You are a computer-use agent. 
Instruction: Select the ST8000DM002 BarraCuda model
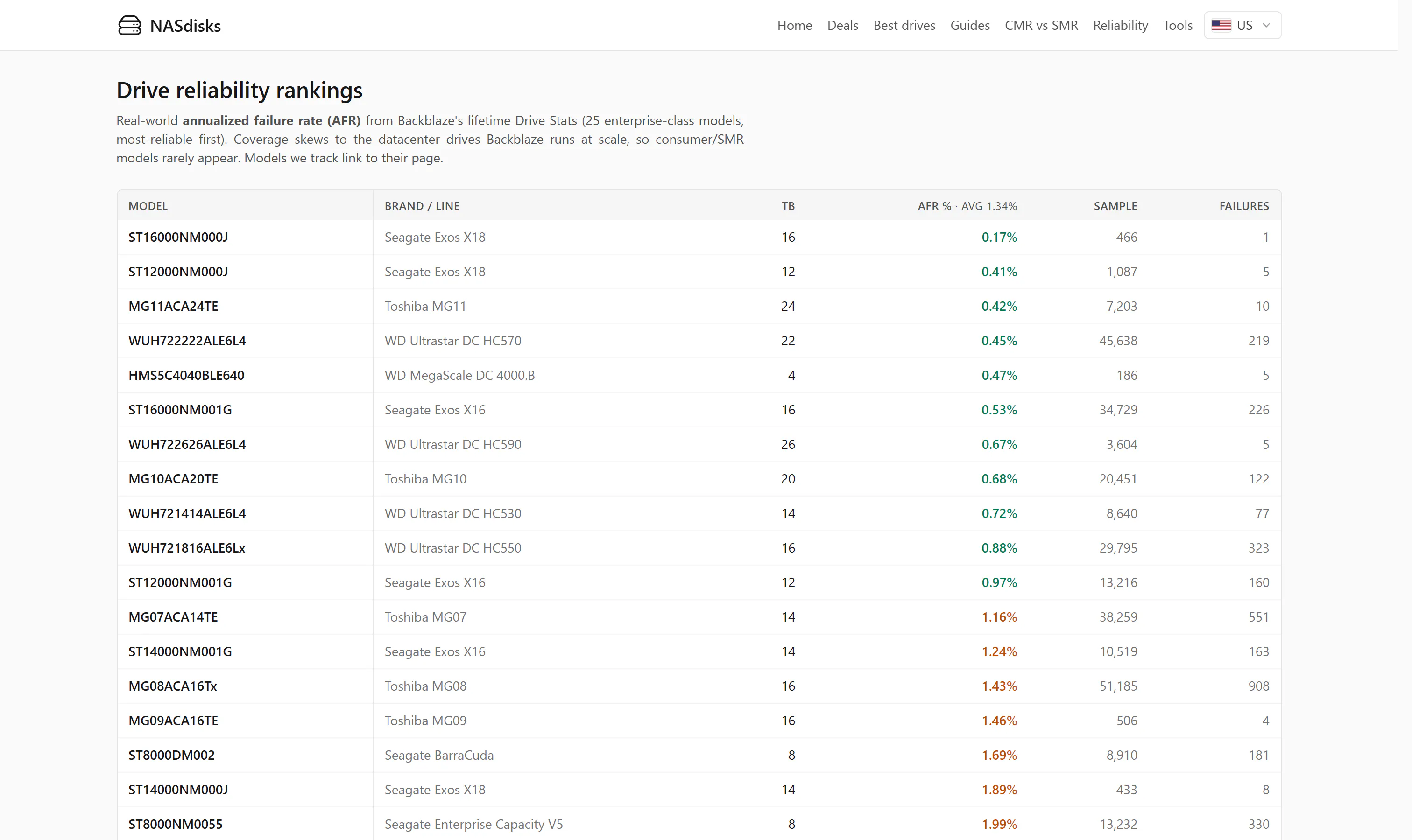point(171,755)
